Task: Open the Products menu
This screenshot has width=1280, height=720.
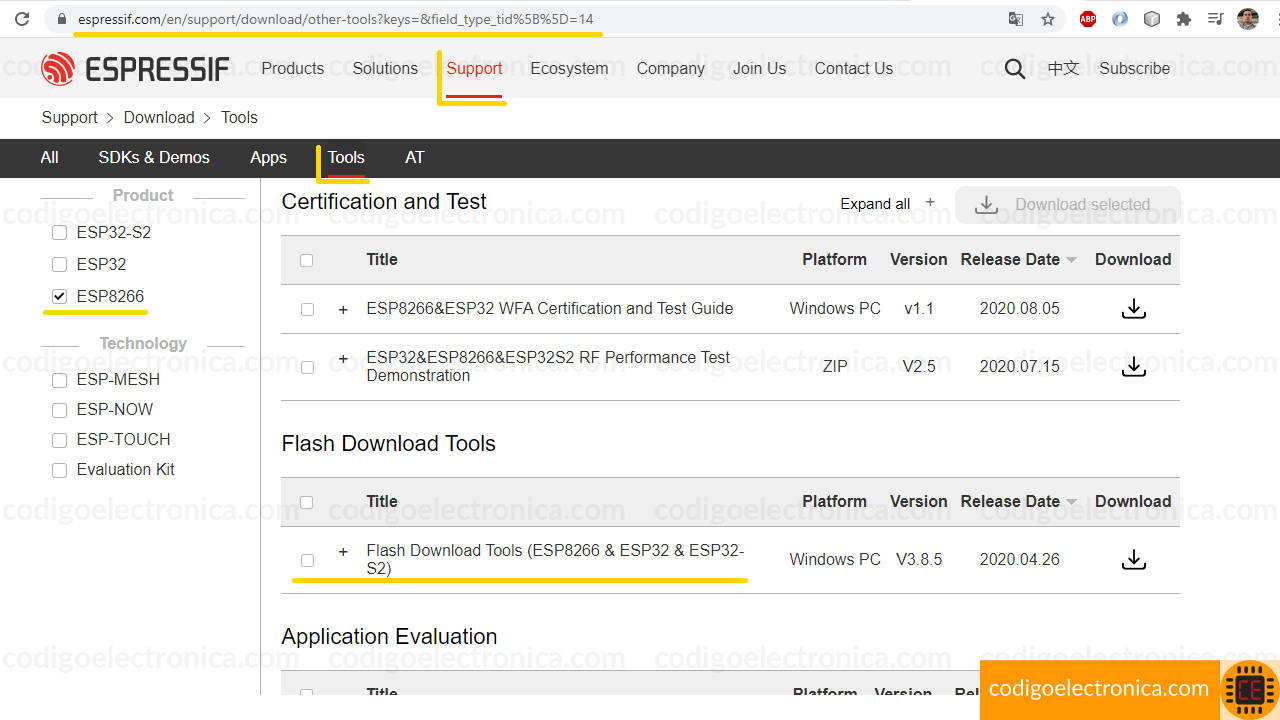Action: click(292, 68)
